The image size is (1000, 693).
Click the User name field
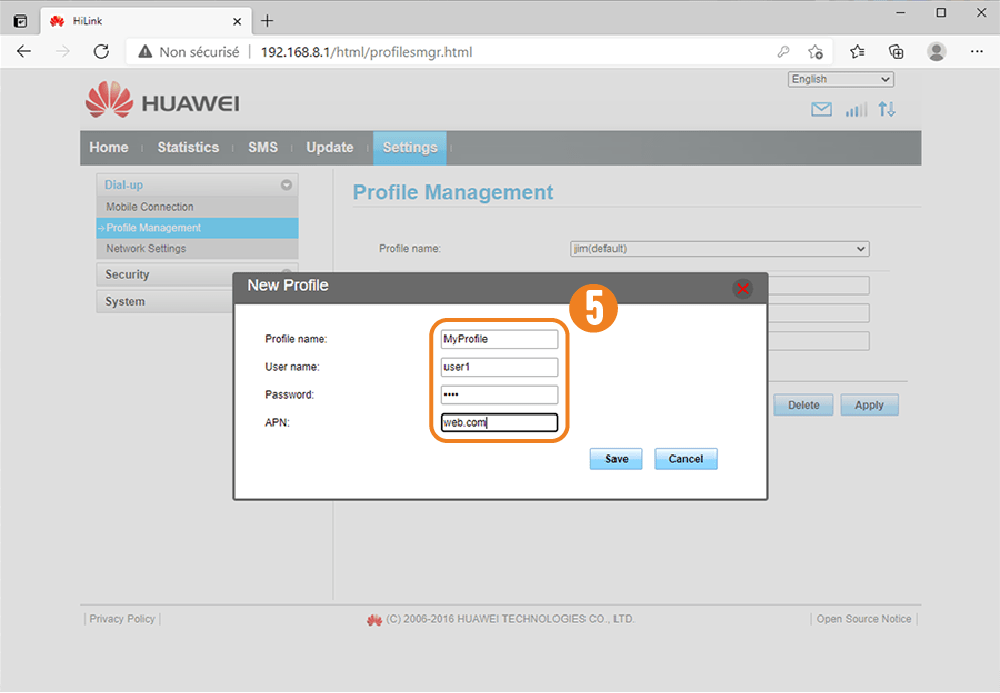tap(499, 367)
